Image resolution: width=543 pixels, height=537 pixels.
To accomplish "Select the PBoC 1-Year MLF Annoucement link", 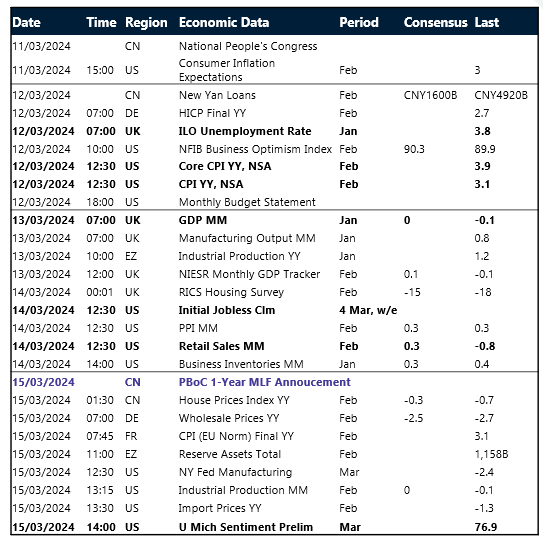I will [265, 382].
